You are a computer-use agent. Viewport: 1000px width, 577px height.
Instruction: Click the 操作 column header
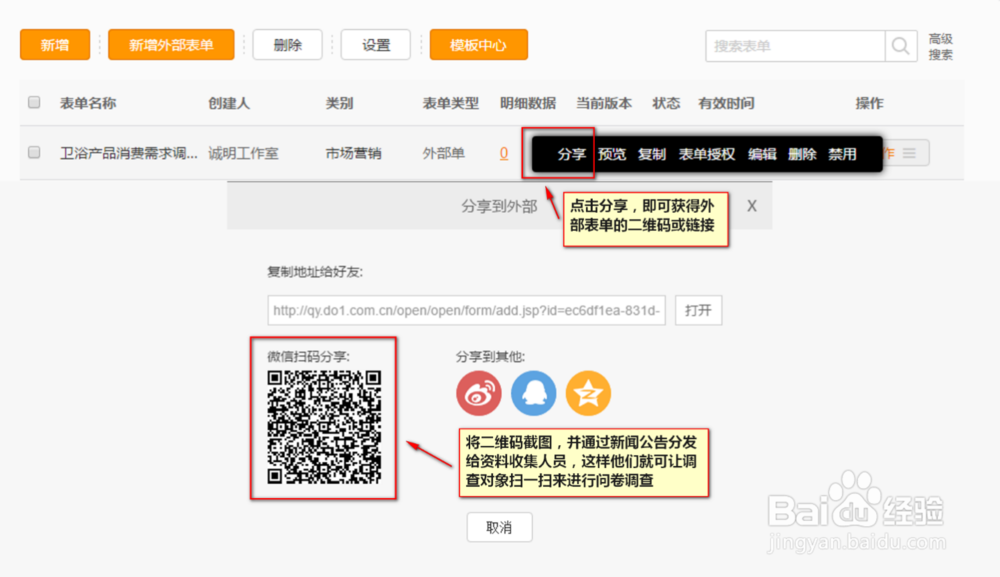[869, 103]
